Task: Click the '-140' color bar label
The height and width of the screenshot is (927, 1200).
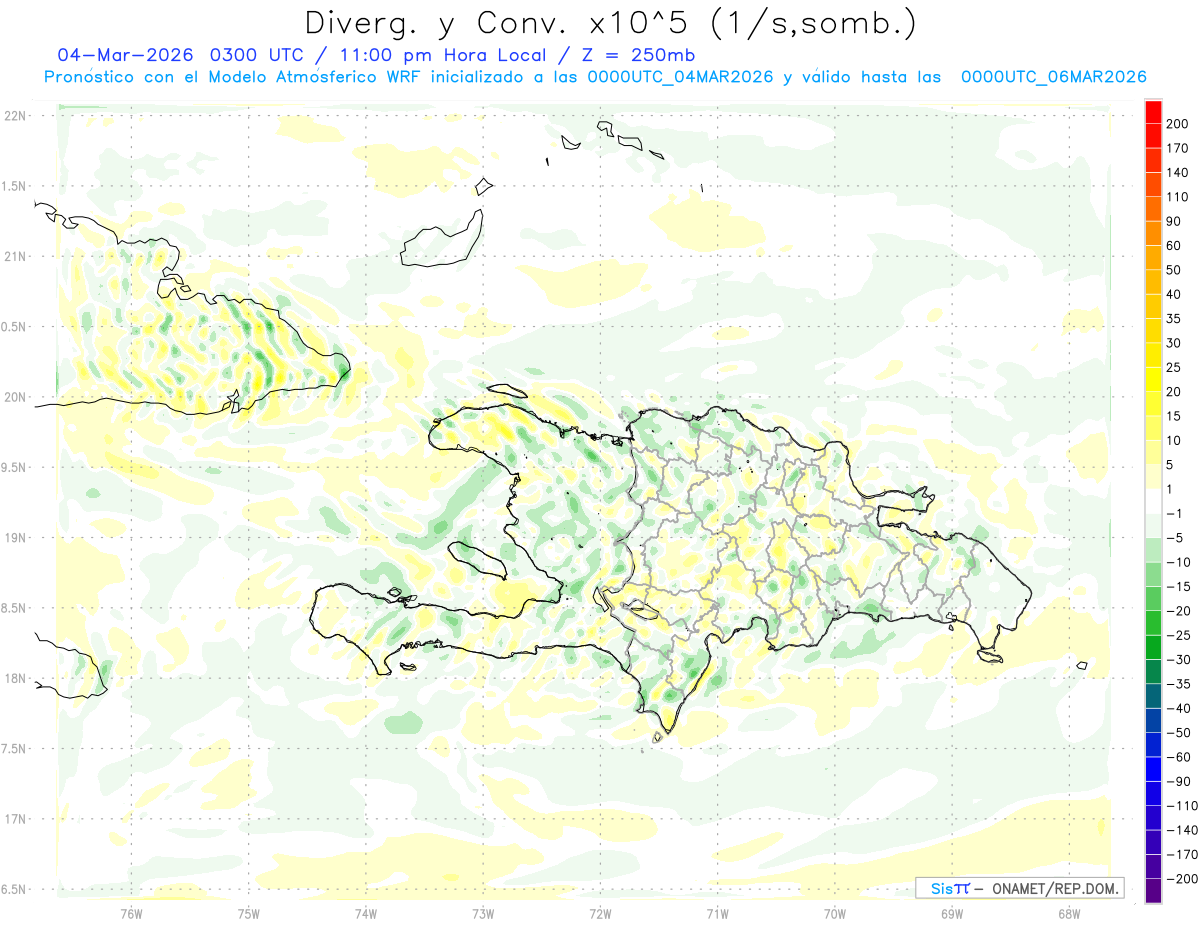Action: click(1184, 831)
